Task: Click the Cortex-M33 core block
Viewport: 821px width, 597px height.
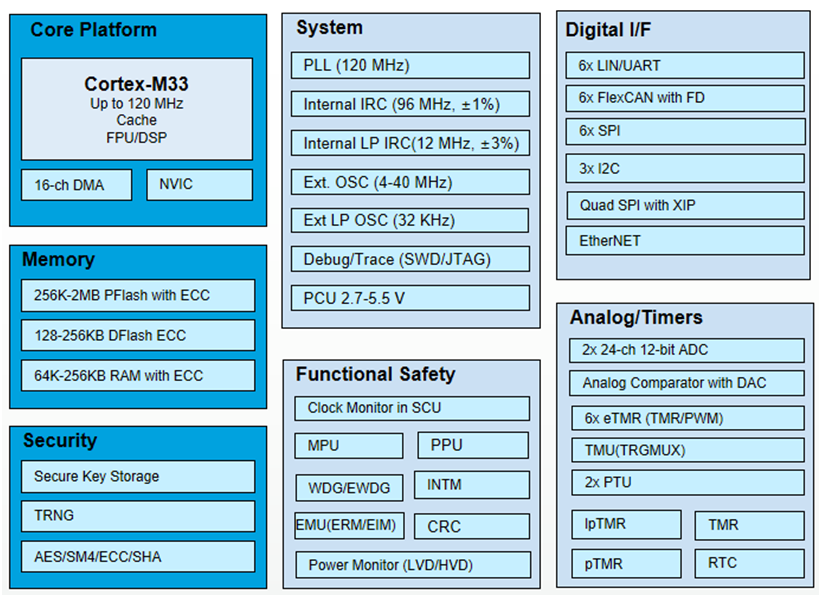Action: (137, 109)
